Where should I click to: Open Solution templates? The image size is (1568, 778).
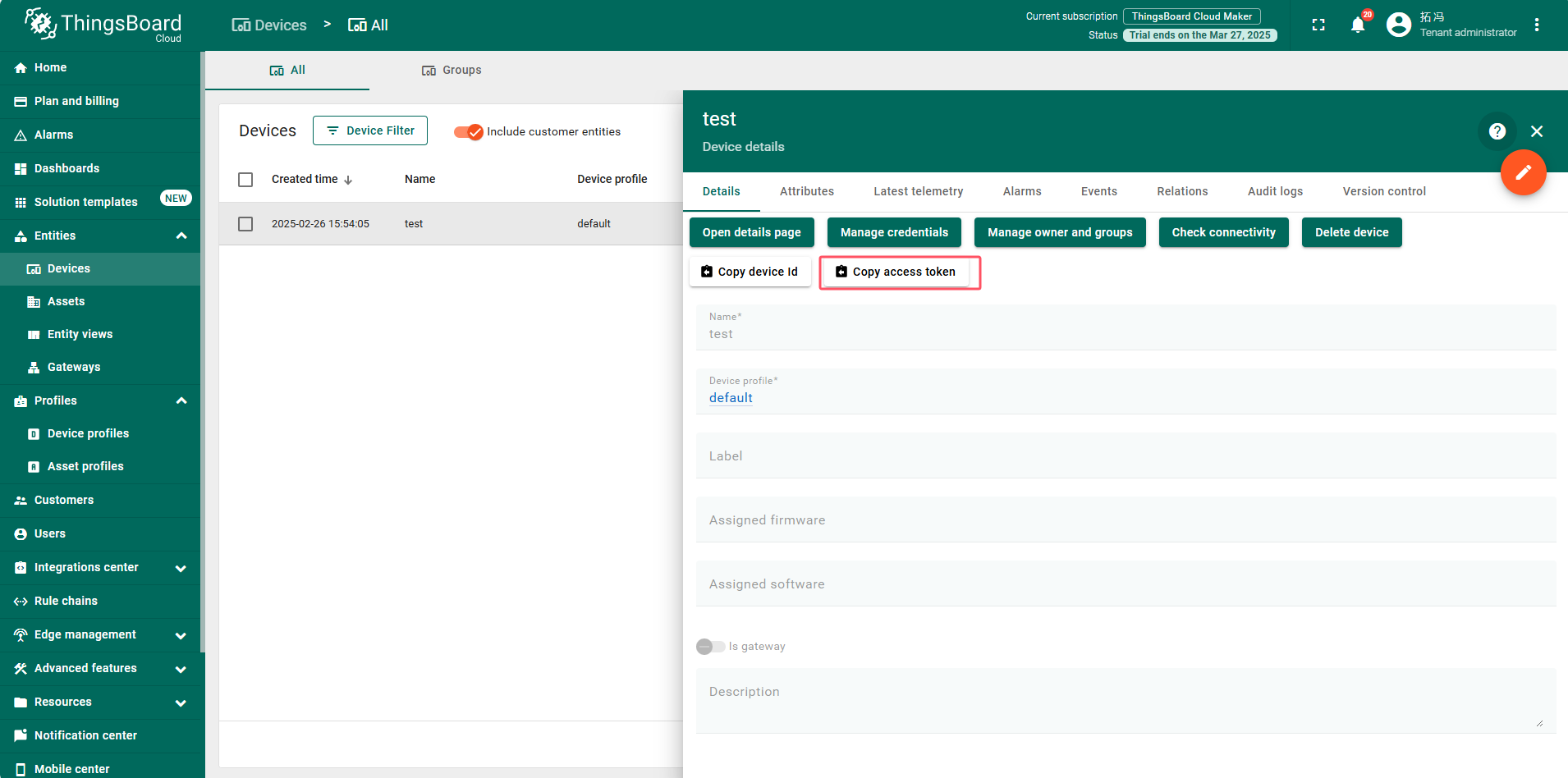100,202
